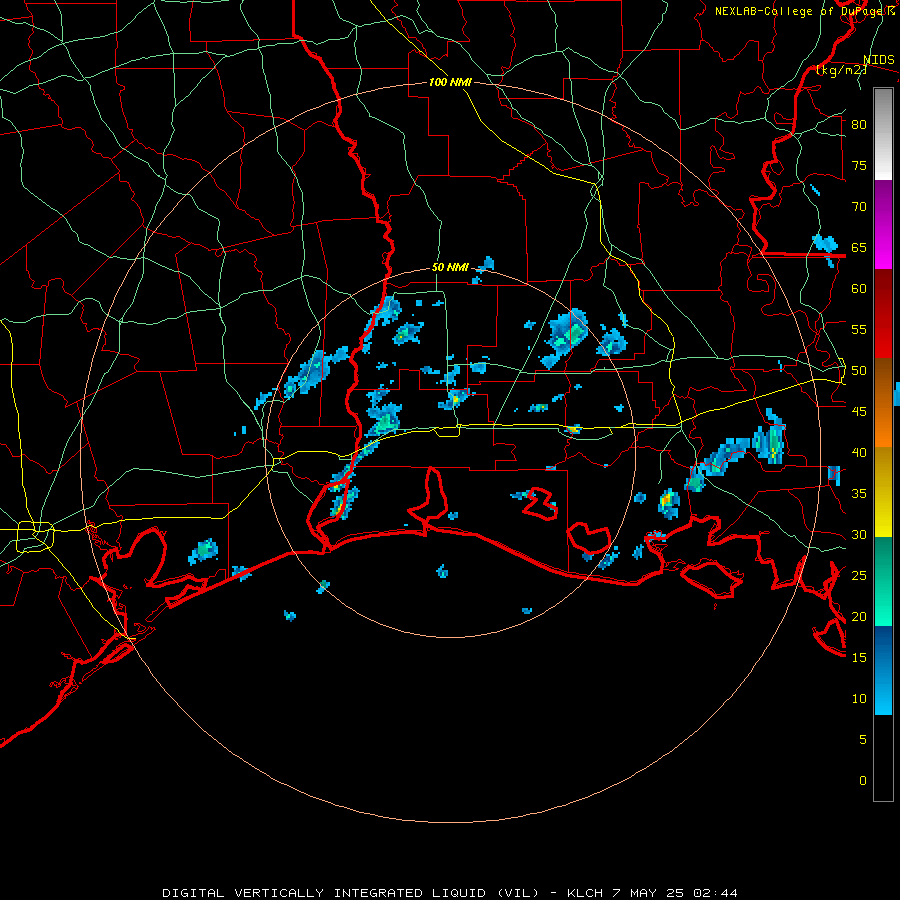Click the kg/m2 units label
This screenshot has height=900, width=900.
(841, 70)
